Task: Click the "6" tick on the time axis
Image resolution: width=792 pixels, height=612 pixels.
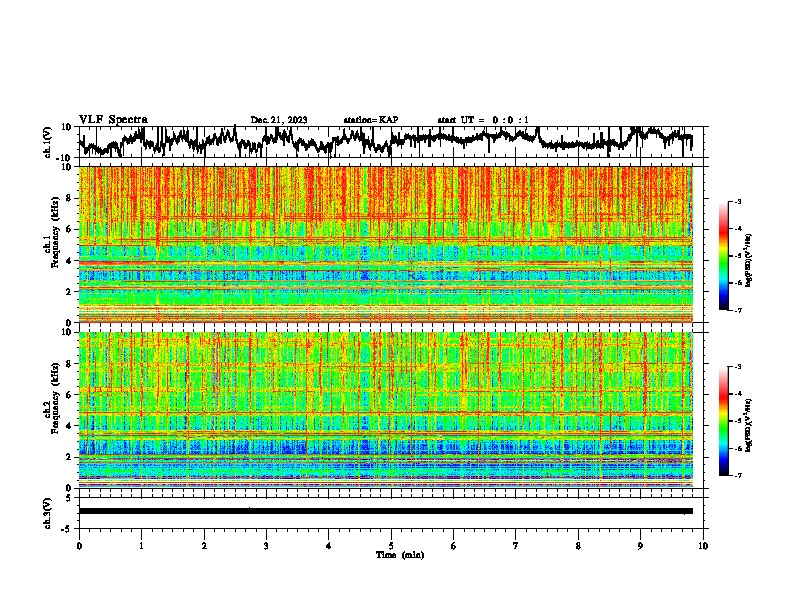Action: pos(454,546)
